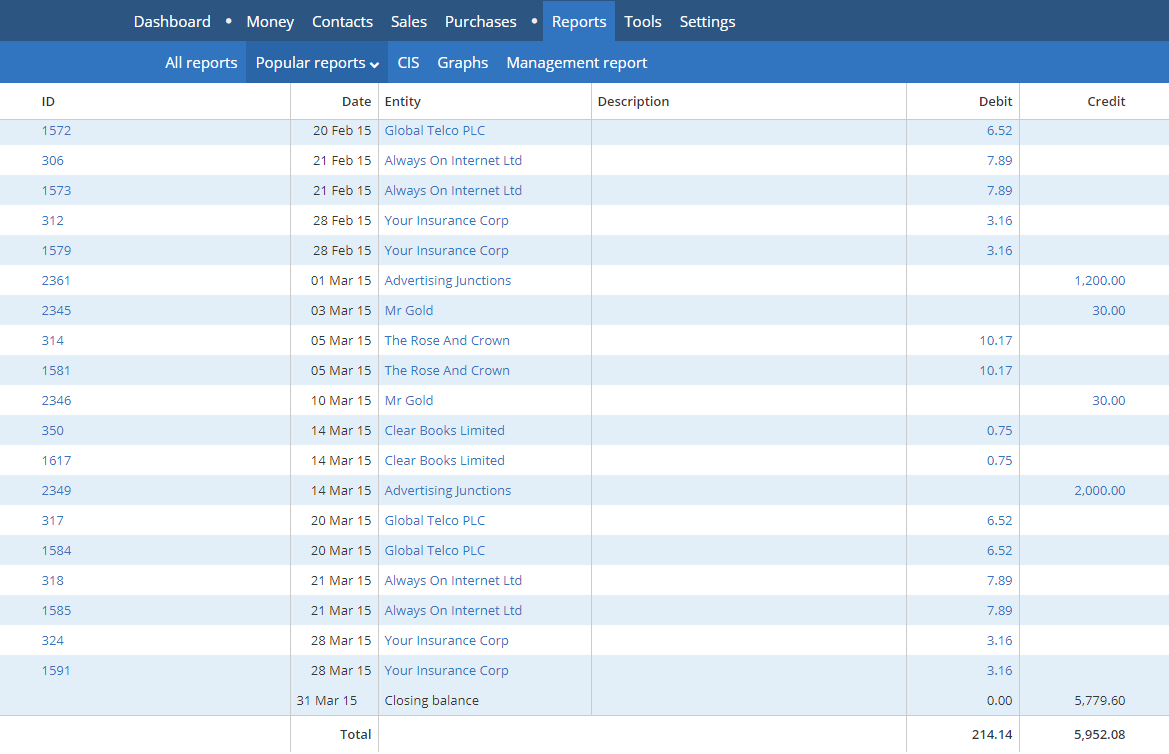Open Mr Gold entity dated 03 Mar 15
This screenshot has height=754, width=1169.
point(409,310)
